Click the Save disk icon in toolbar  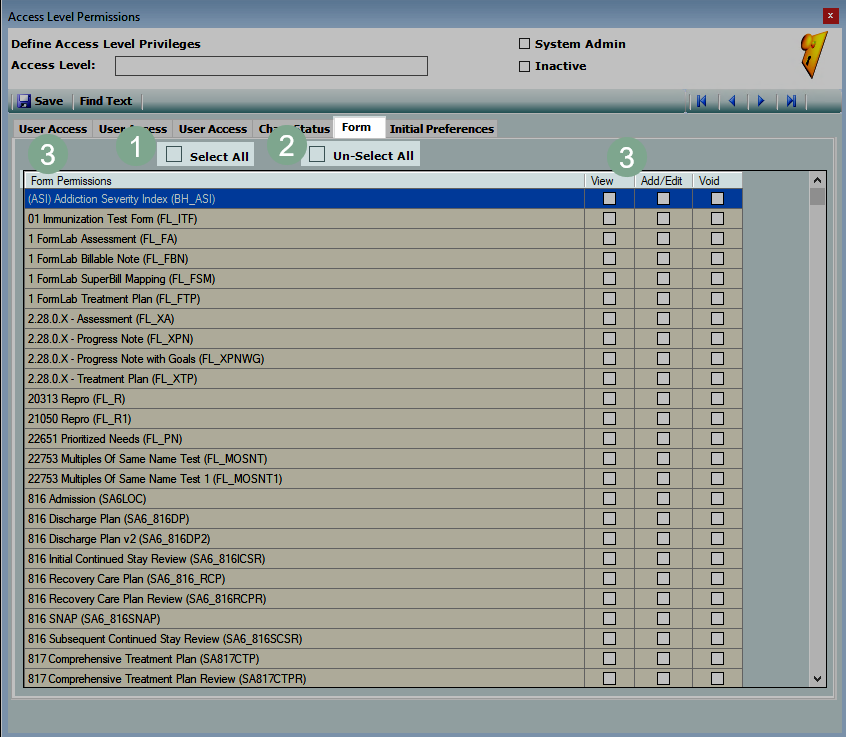coord(24,101)
